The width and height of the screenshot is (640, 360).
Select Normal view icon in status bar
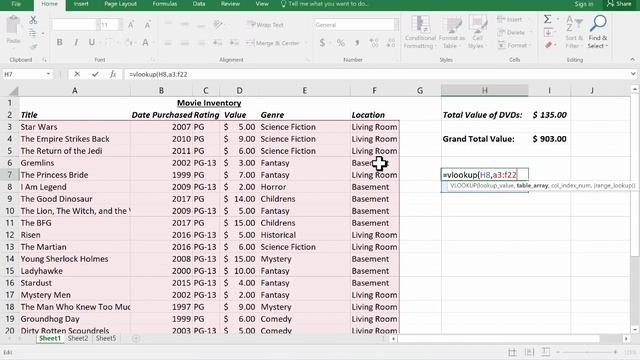point(512,352)
